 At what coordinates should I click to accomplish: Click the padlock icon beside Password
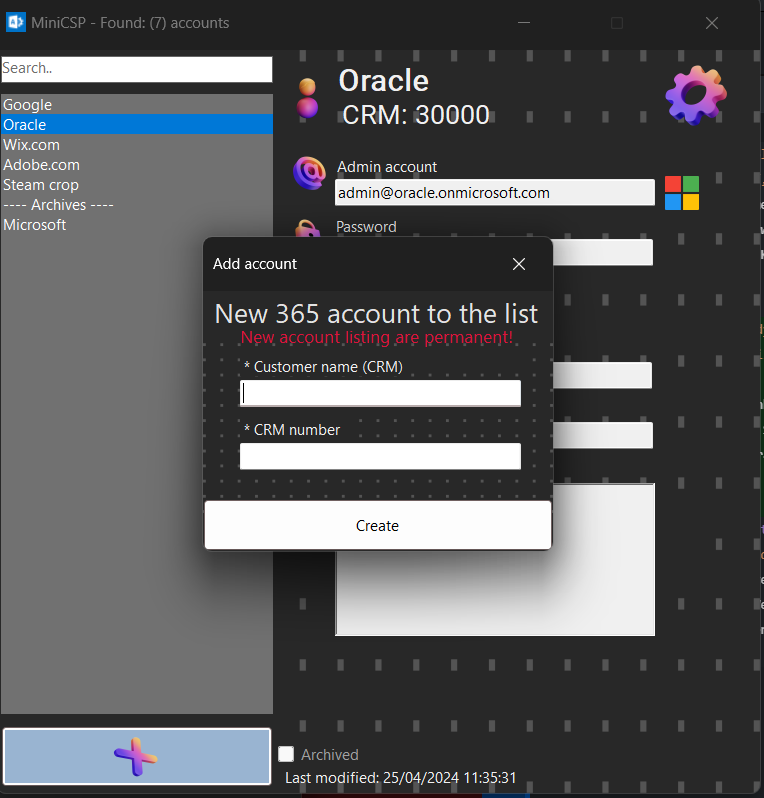[308, 228]
